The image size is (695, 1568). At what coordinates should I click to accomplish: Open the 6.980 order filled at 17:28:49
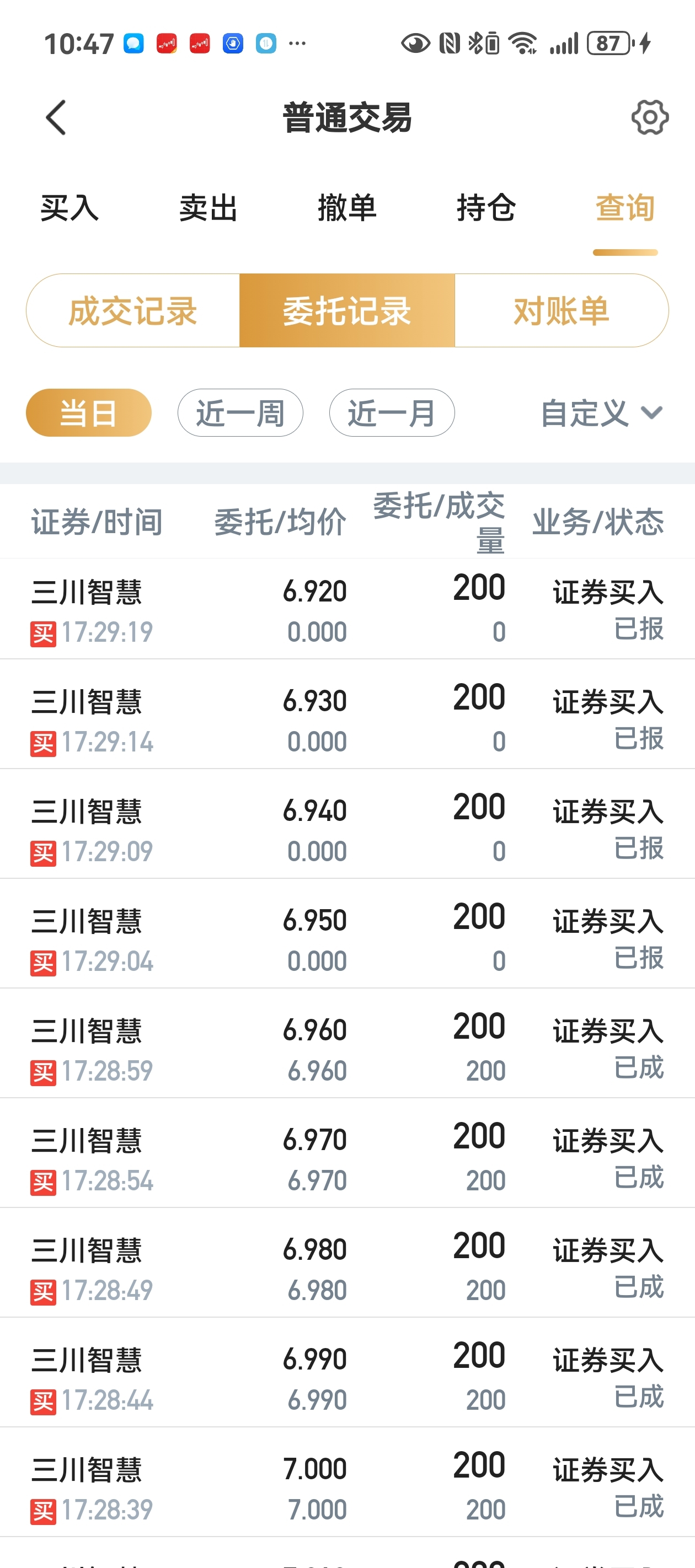coord(347,1263)
